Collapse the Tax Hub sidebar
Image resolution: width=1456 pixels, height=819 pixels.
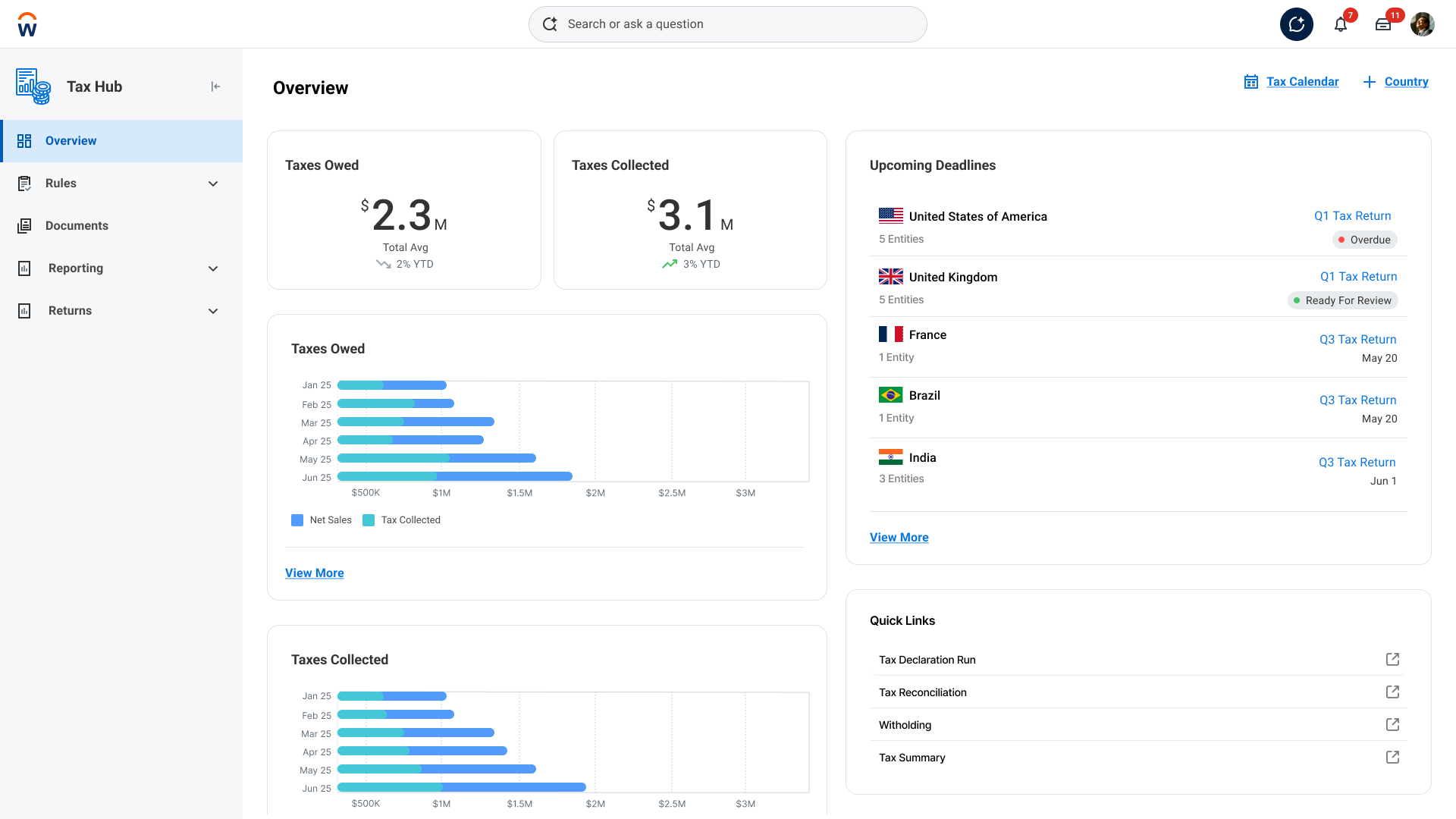215,86
